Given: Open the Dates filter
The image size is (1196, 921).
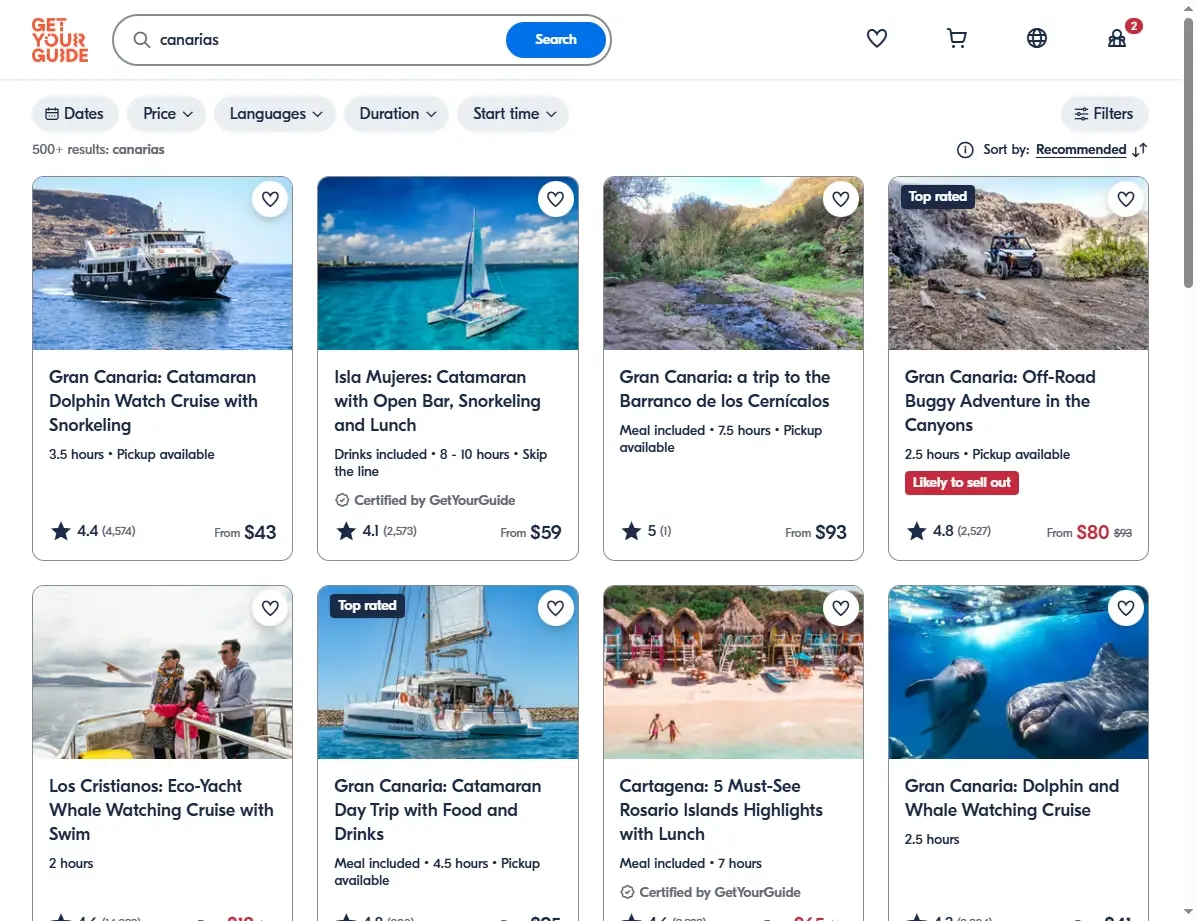Looking at the screenshot, I should pos(75,114).
